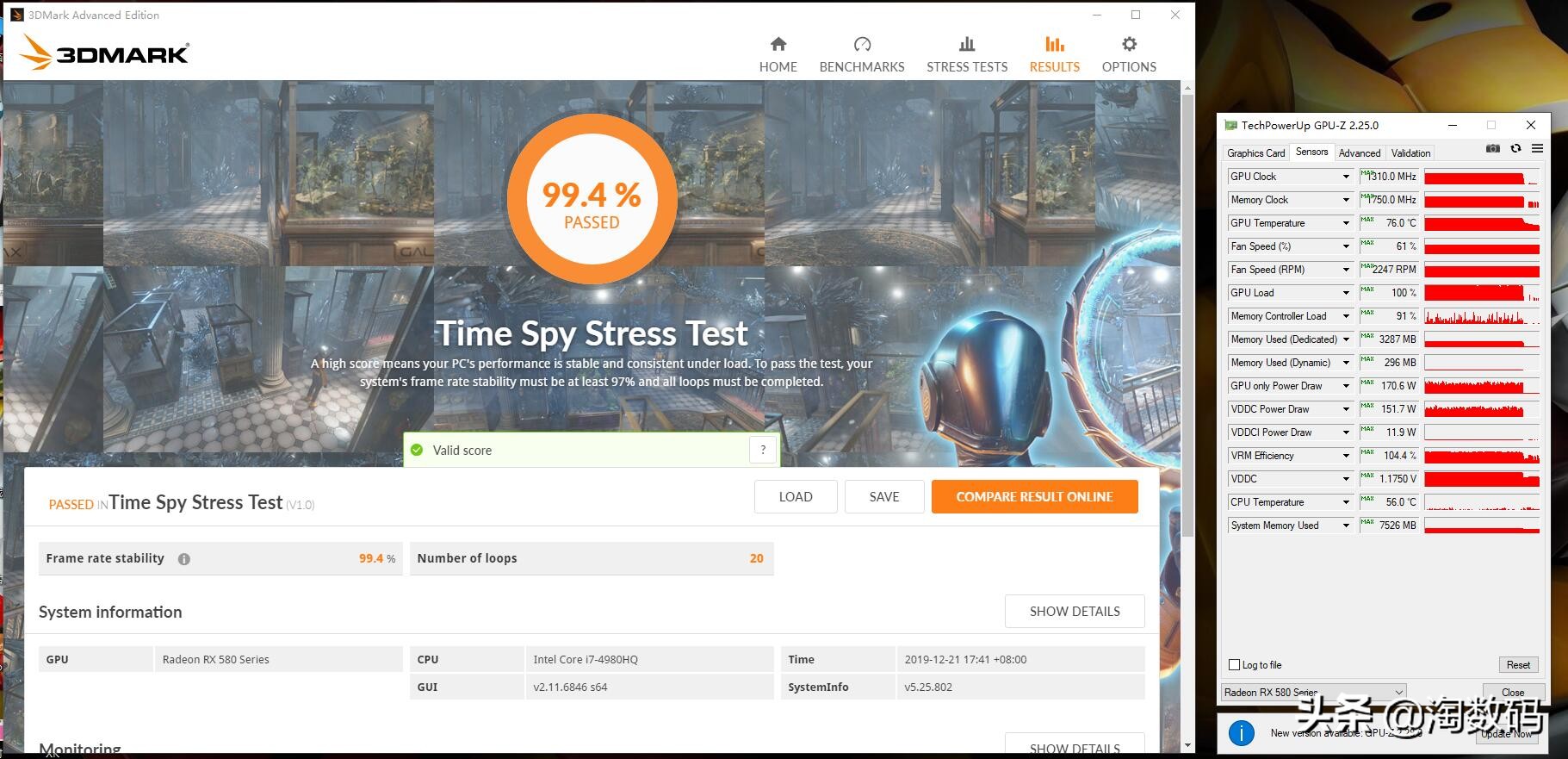The width and height of the screenshot is (1568, 759).
Task: Click the 3DMark title bar app icon
Action: tap(16, 15)
